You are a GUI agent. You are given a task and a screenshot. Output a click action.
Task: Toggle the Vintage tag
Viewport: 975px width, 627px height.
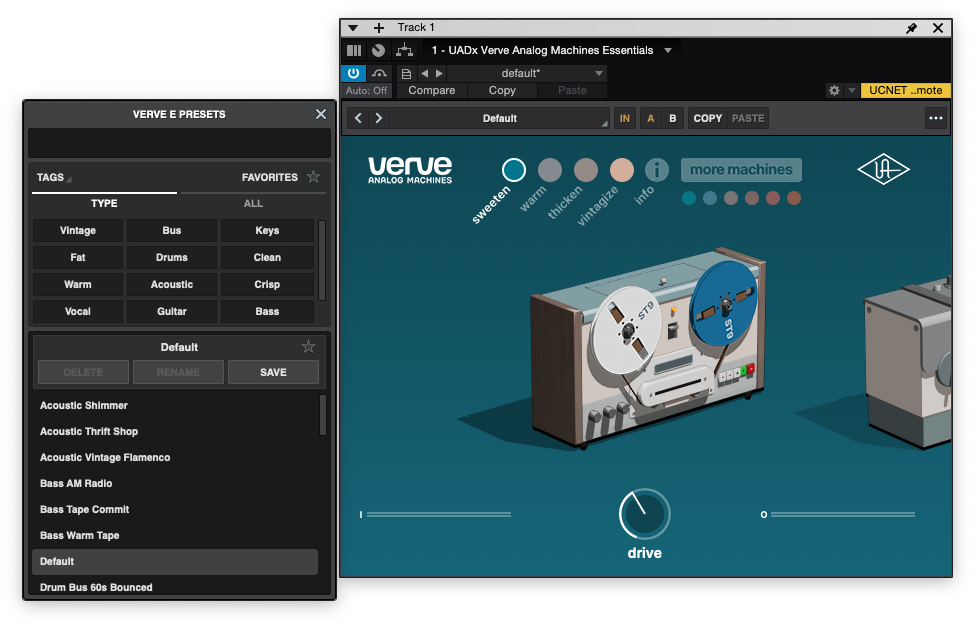(78, 230)
